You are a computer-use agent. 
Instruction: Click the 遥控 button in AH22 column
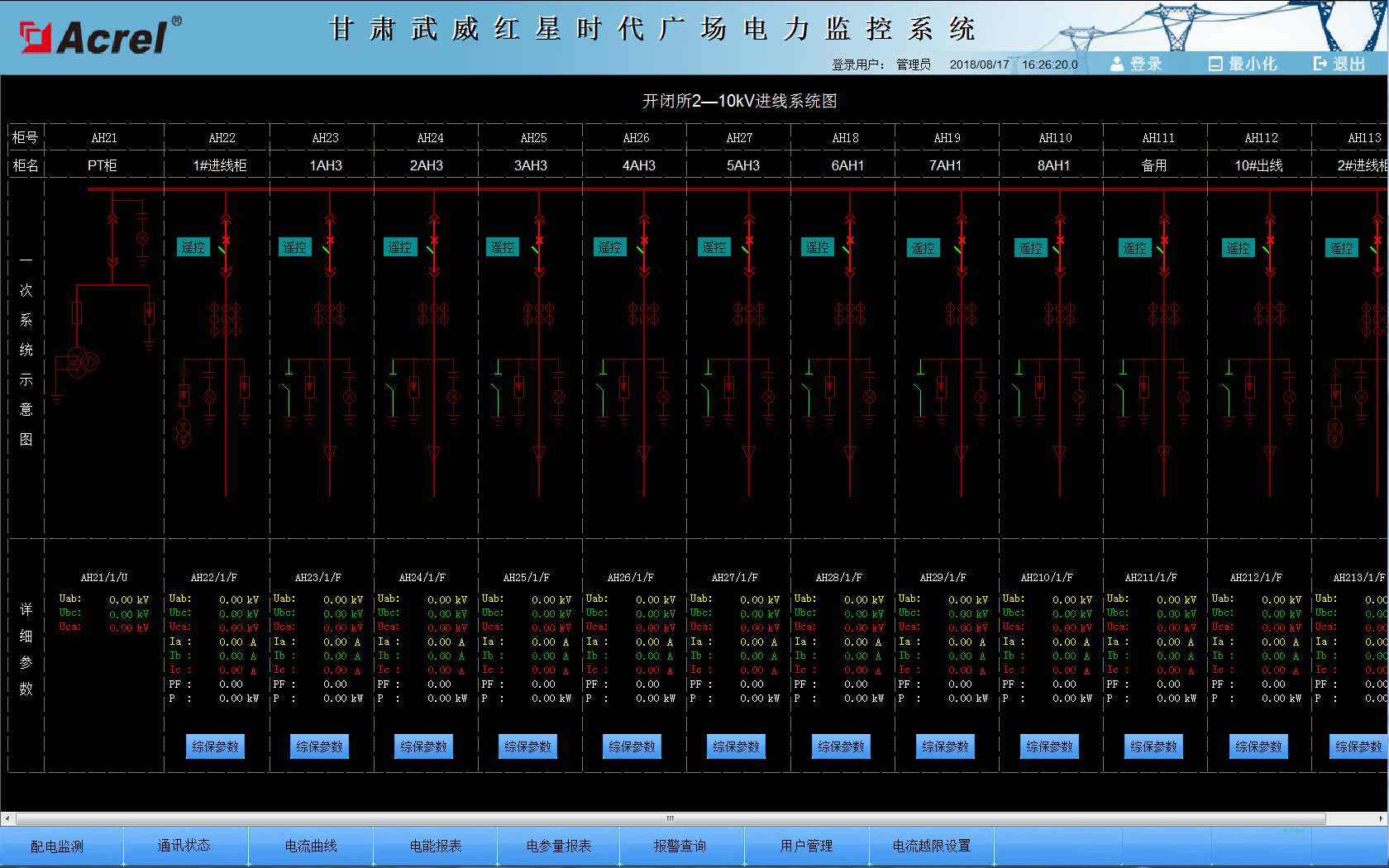point(193,247)
